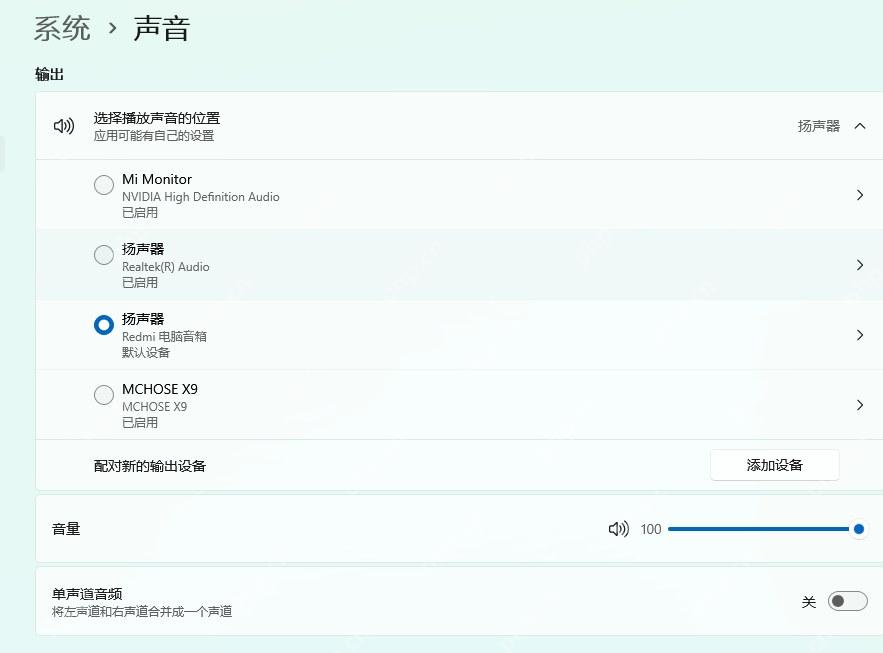Open Redmi 电脑音箱 device properties chevron
The height and width of the screenshot is (653, 883).
[860, 335]
